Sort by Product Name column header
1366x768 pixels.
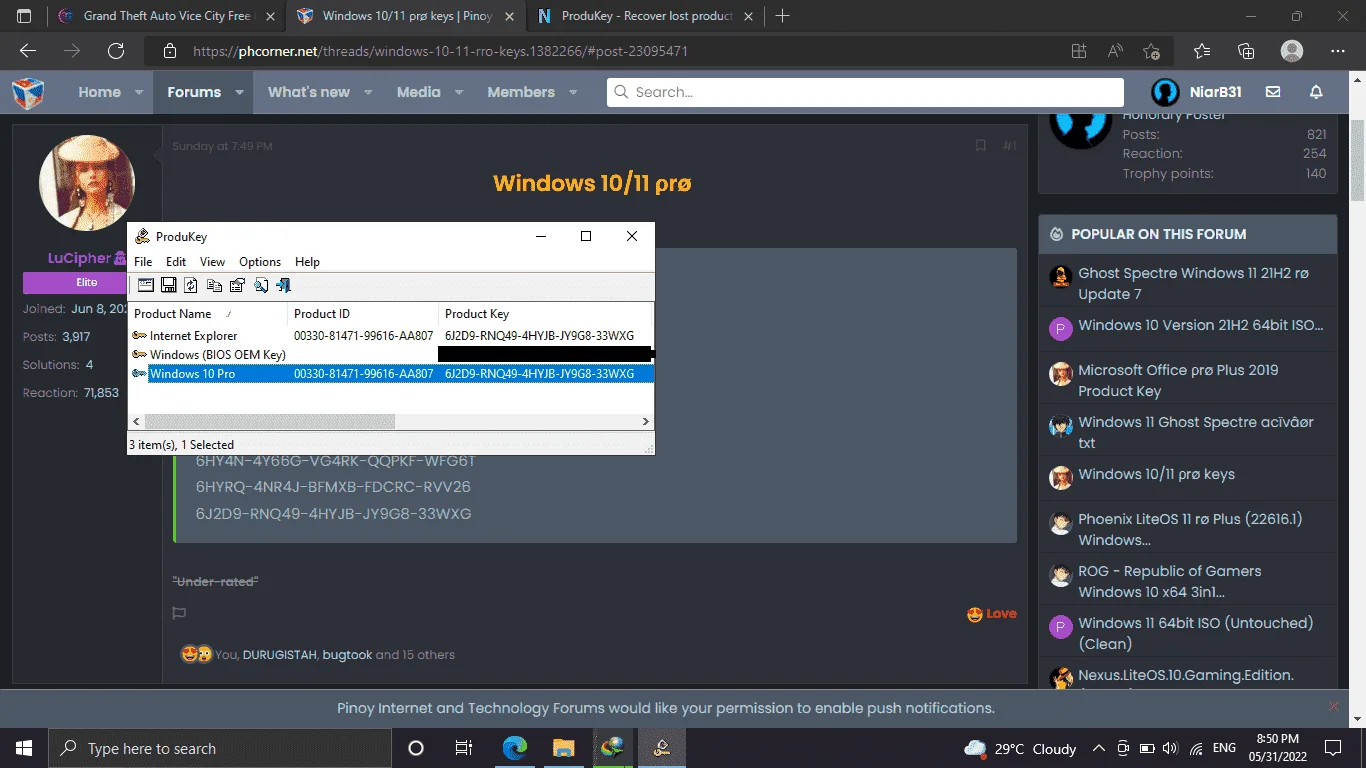click(x=208, y=314)
